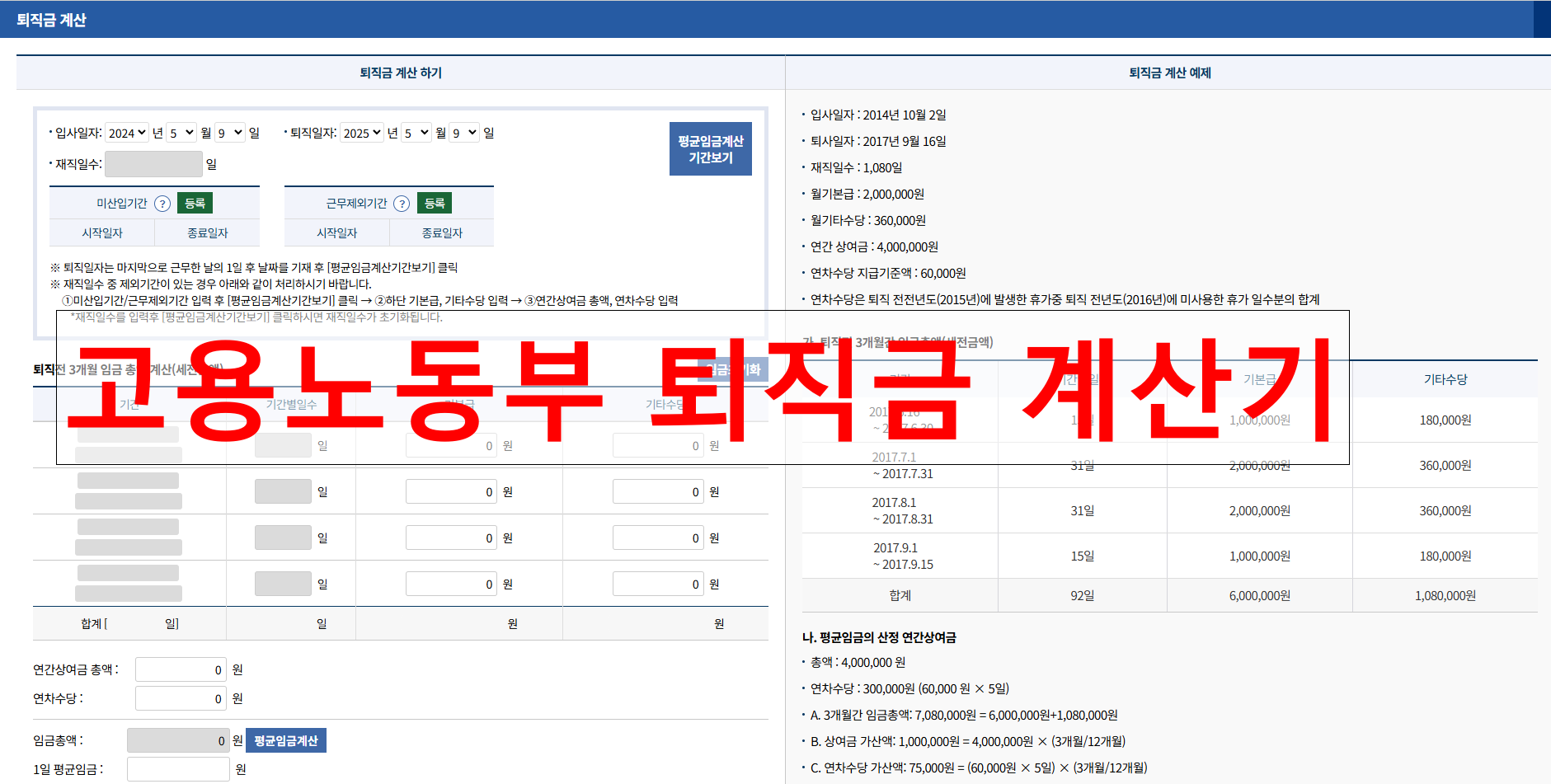
Task: Open help icon next to 근무제외기간
Action: point(402,204)
